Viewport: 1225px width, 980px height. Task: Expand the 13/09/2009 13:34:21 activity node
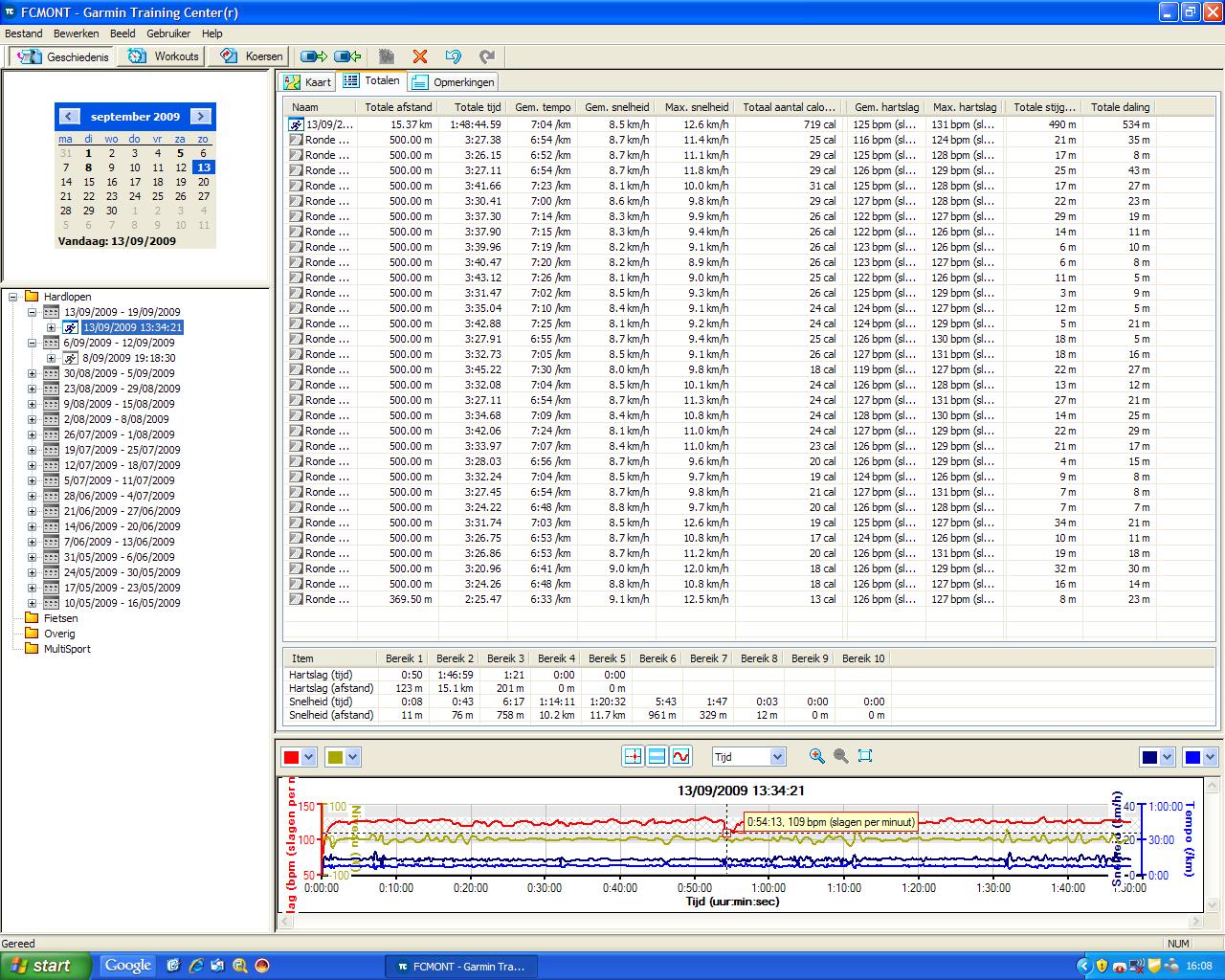(x=51, y=327)
